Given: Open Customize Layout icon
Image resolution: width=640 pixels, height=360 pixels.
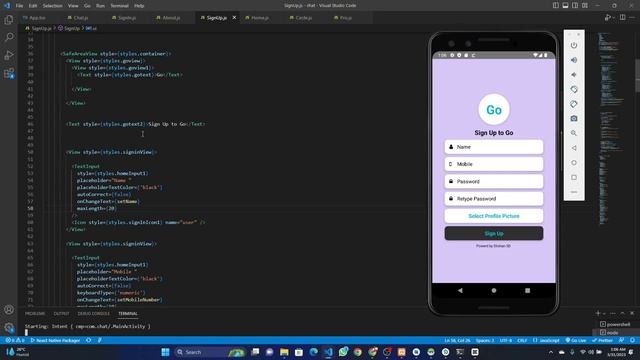Looking at the screenshot, I should 585,6.
